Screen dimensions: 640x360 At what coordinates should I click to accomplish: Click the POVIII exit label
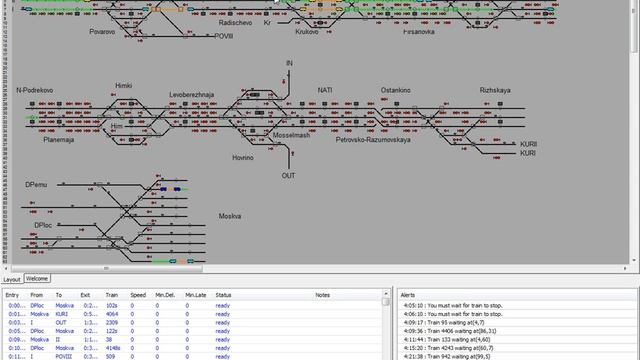[224, 36]
